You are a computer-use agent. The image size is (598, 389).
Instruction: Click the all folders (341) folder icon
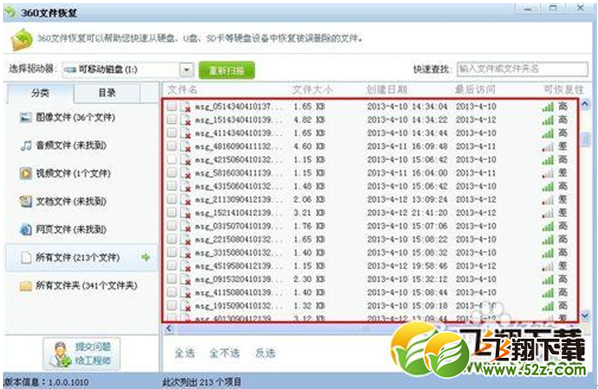point(26,286)
